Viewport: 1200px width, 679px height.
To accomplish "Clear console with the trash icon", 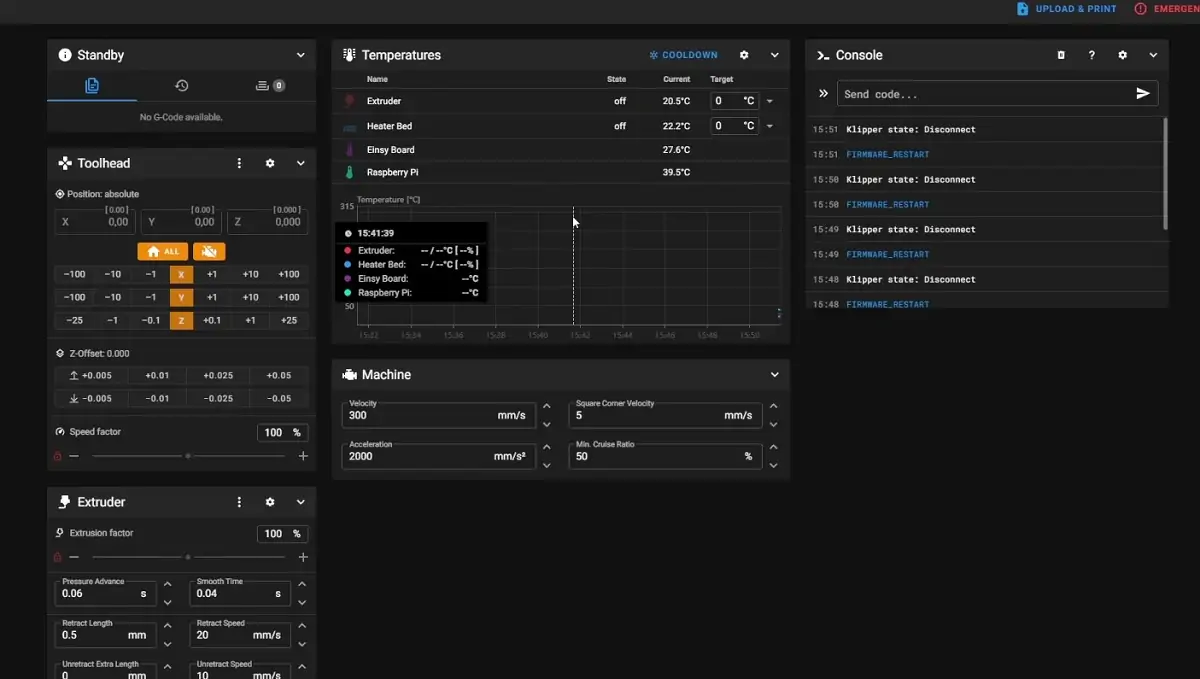I will tap(1061, 55).
